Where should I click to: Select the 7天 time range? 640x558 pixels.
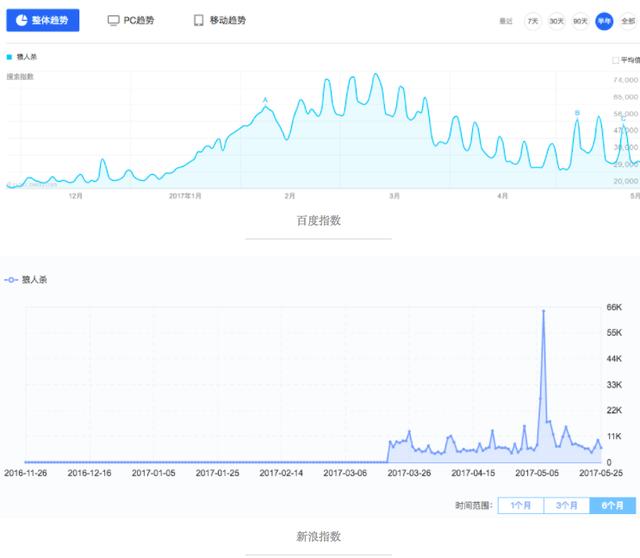pos(533,21)
